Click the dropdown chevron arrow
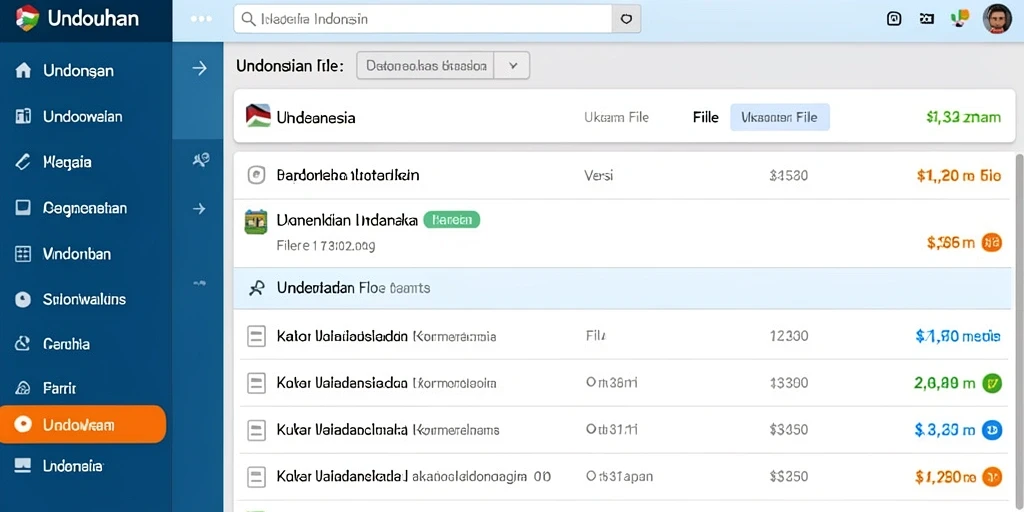This screenshot has width=1024, height=512. 513,66
